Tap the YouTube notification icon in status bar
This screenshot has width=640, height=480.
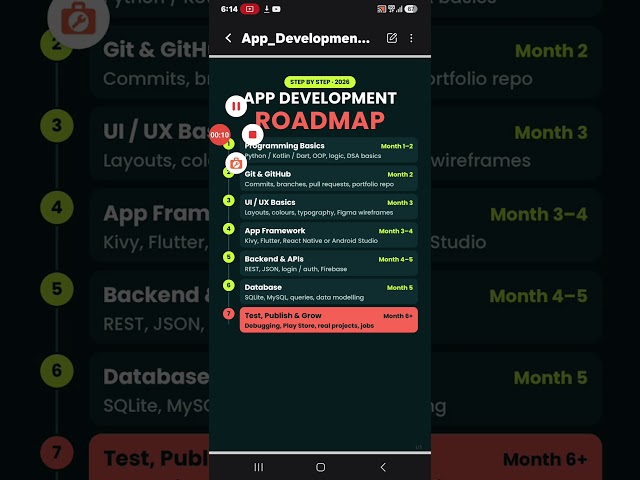pyautogui.click(x=276, y=9)
